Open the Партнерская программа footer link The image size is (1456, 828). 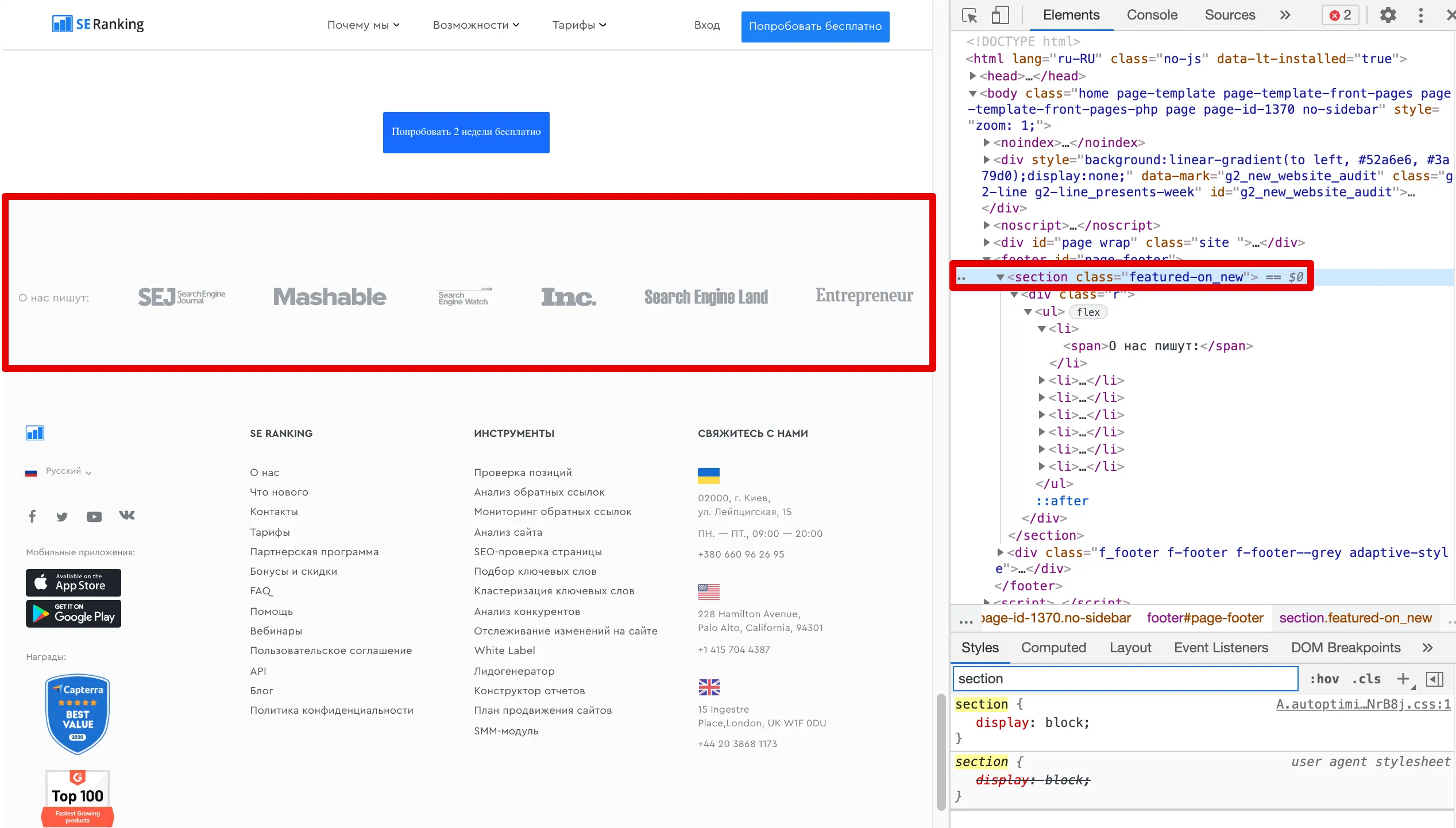pos(314,552)
